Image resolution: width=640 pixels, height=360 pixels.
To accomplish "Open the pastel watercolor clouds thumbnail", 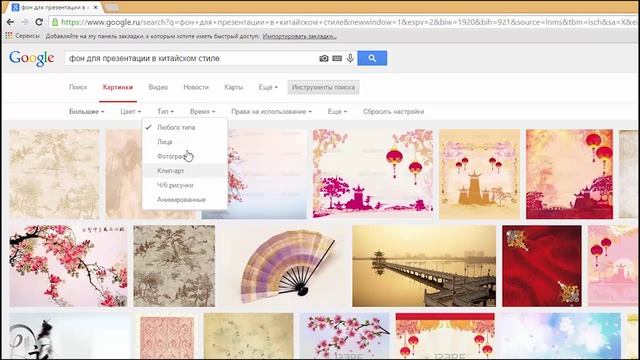I will (561, 336).
